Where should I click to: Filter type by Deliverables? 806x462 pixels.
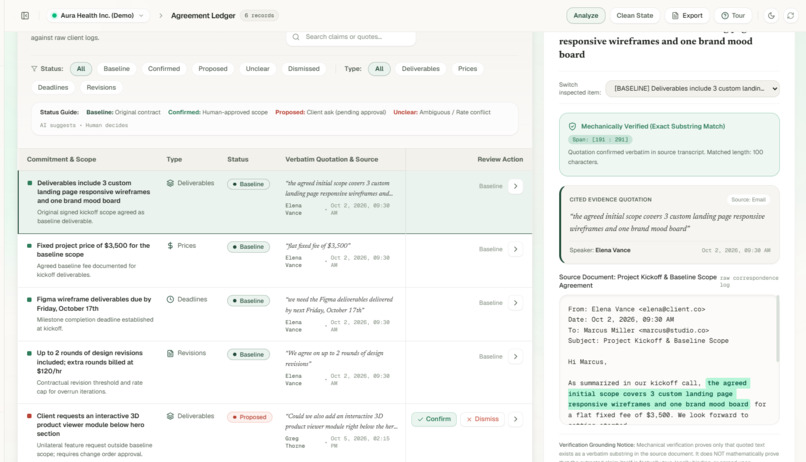[420, 68]
